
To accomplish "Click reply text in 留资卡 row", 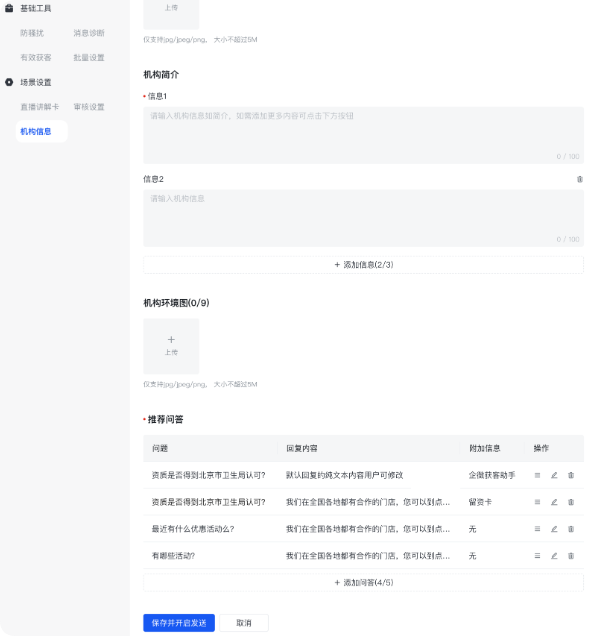I will pyautogui.click(x=368, y=502).
